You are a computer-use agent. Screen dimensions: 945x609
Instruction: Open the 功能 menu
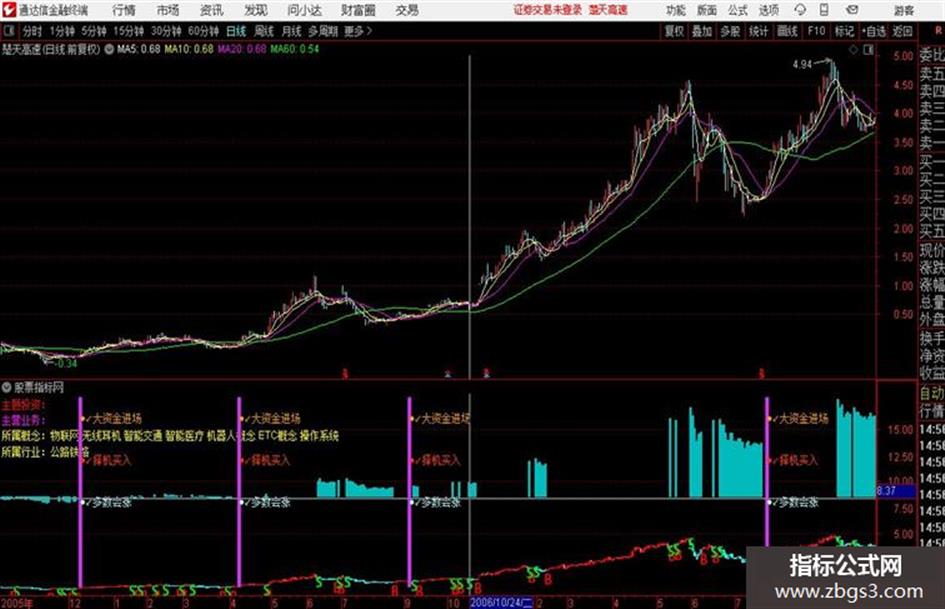pos(676,10)
